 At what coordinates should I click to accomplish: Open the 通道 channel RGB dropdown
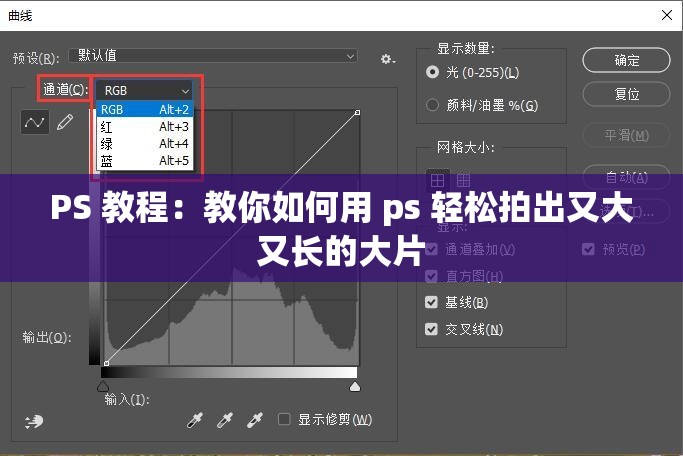(x=143, y=91)
